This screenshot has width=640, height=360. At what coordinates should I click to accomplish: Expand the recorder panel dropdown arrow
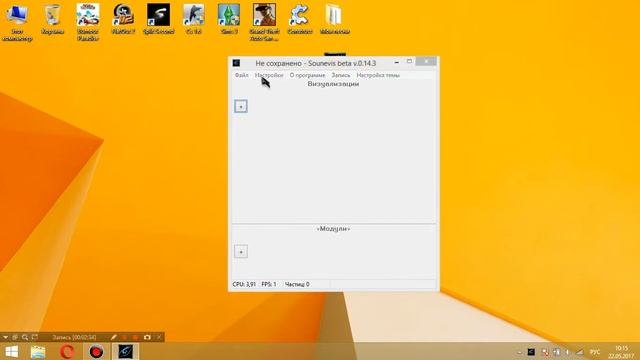pos(5,337)
